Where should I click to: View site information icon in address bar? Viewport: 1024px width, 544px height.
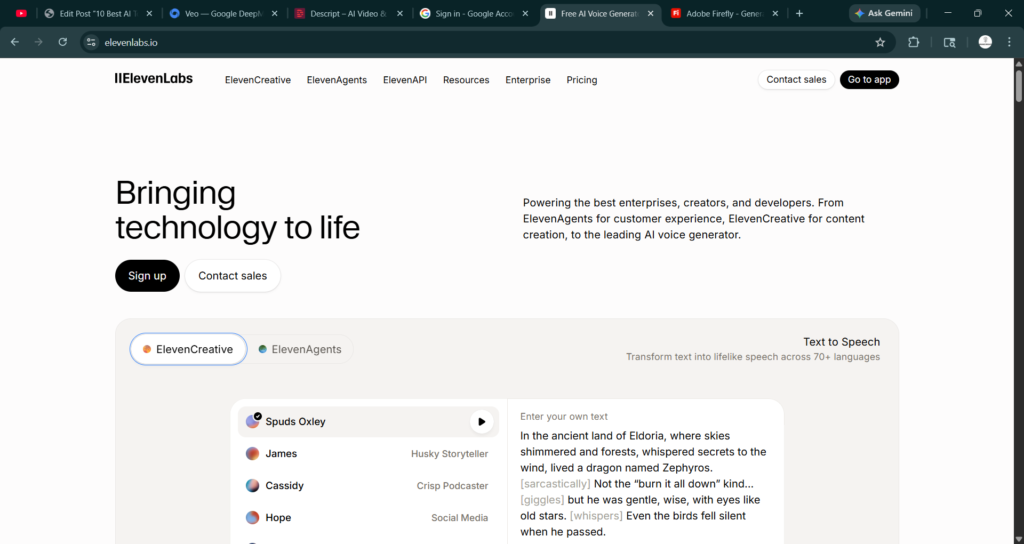coord(91,42)
